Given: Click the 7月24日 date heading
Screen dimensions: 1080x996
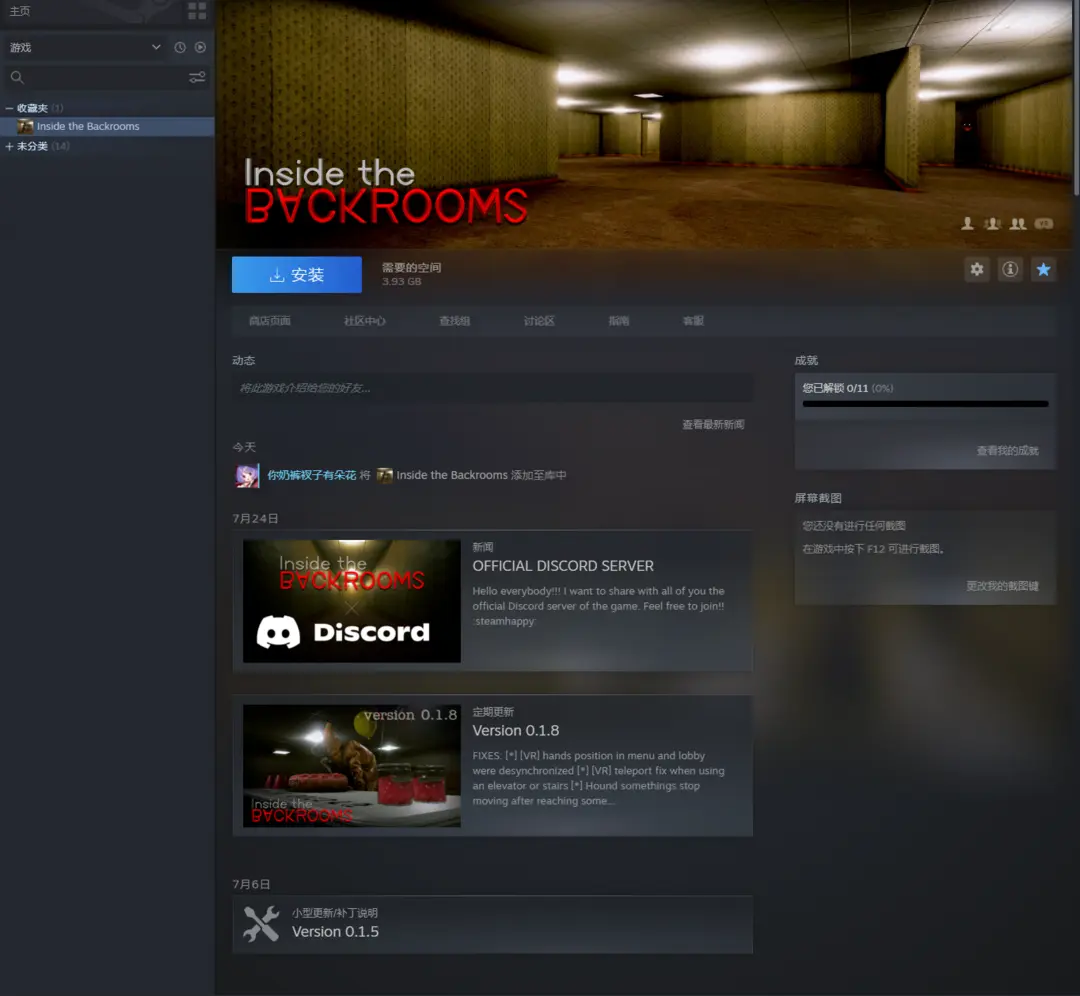Looking at the screenshot, I should pos(255,519).
